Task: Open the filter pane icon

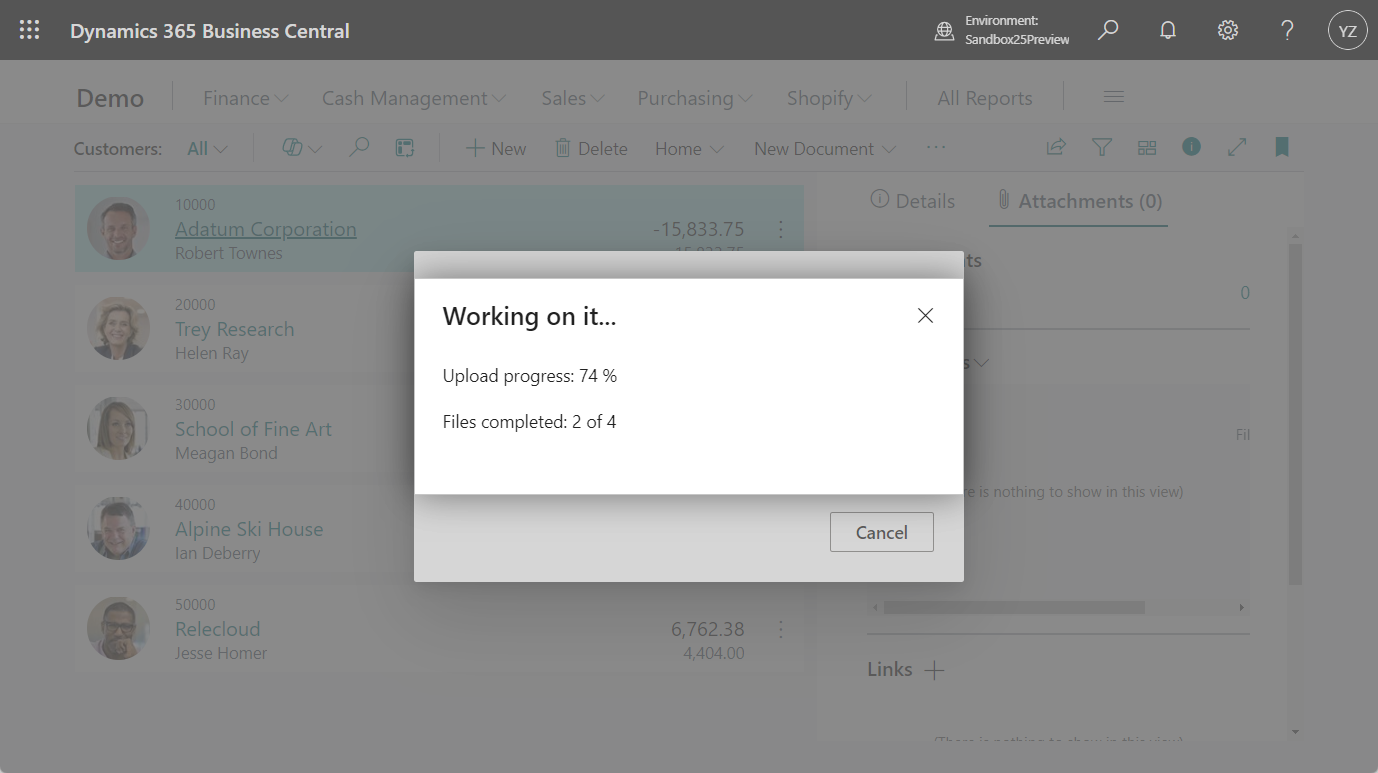Action: point(1101,147)
